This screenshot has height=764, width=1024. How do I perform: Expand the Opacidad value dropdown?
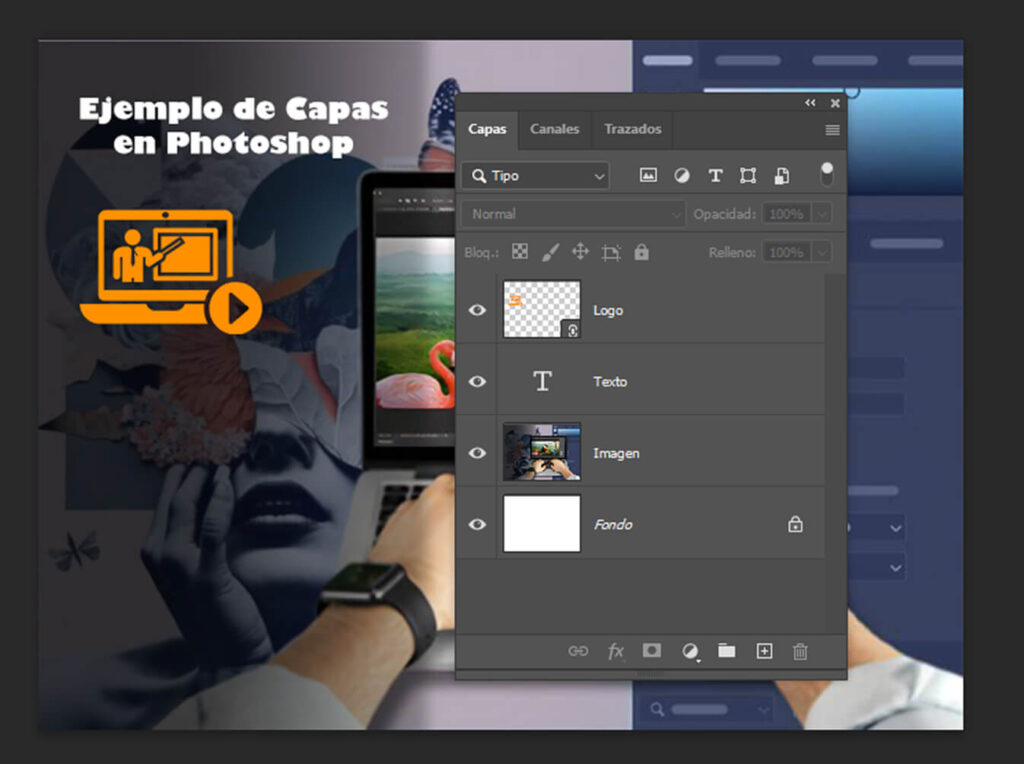coord(822,213)
